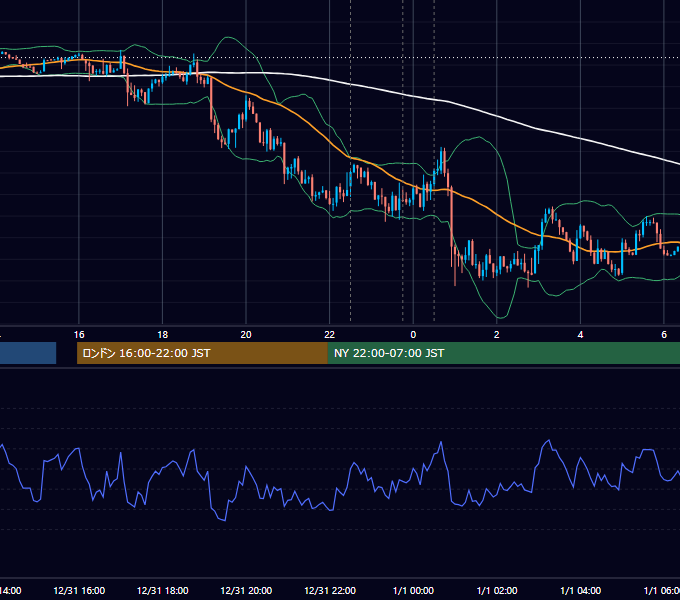Click the "12/31 22:00" date label
This screenshot has width=680, height=600.
pyautogui.click(x=330, y=590)
